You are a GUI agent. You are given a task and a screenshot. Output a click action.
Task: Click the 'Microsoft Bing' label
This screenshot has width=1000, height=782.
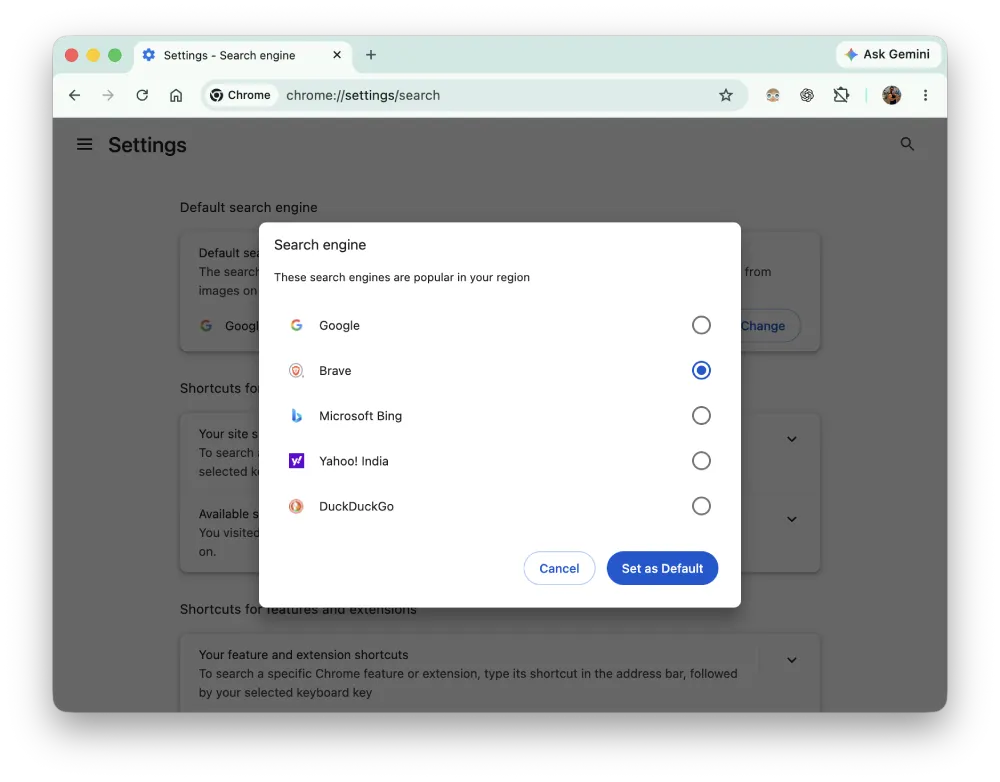360,416
